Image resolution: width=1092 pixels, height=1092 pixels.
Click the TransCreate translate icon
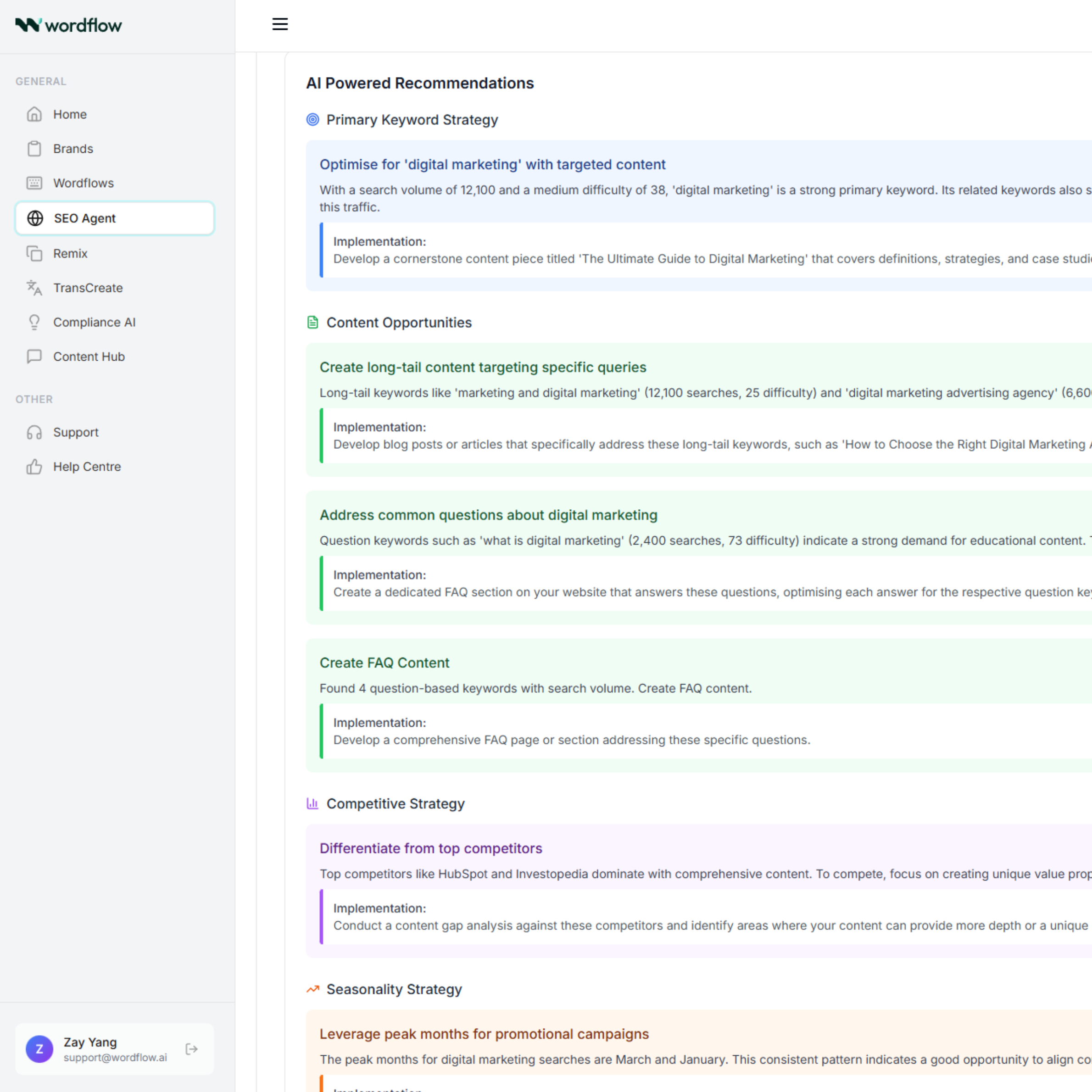(x=34, y=288)
